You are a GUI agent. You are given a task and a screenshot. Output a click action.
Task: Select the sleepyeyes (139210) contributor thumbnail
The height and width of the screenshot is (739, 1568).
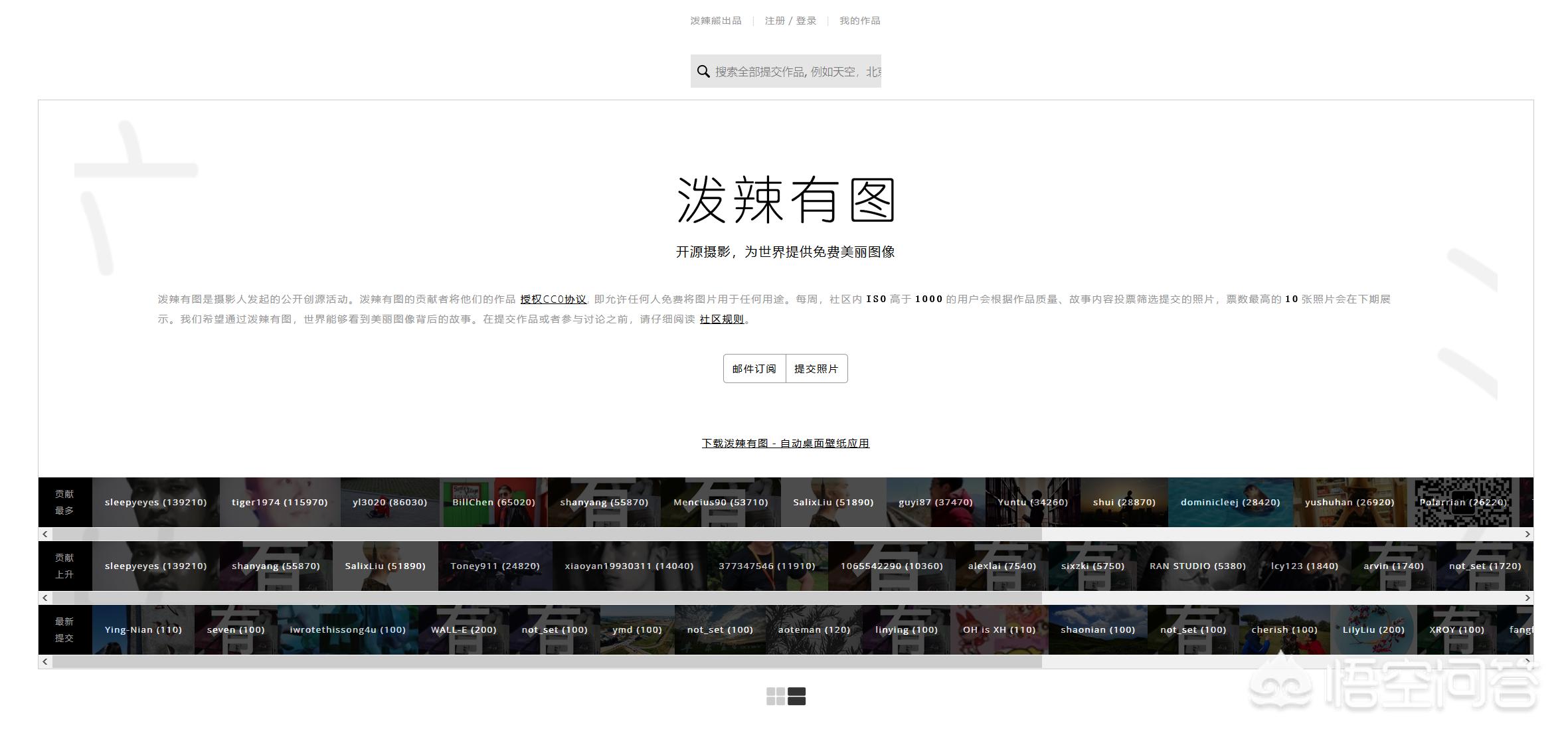155,503
